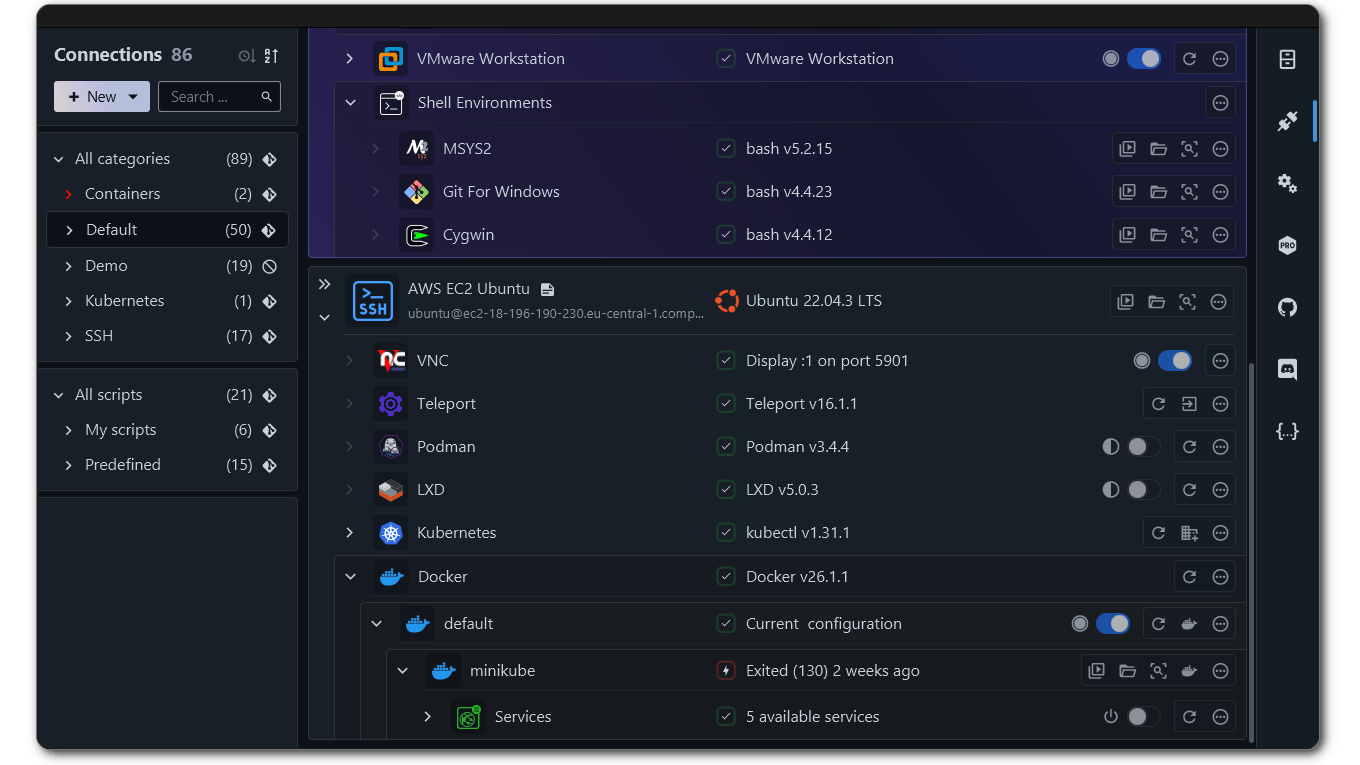Image resolution: width=1360 pixels, height=765 pixels.
Task: Expand the Kubernetes connection row
Action: pos(350,533)
